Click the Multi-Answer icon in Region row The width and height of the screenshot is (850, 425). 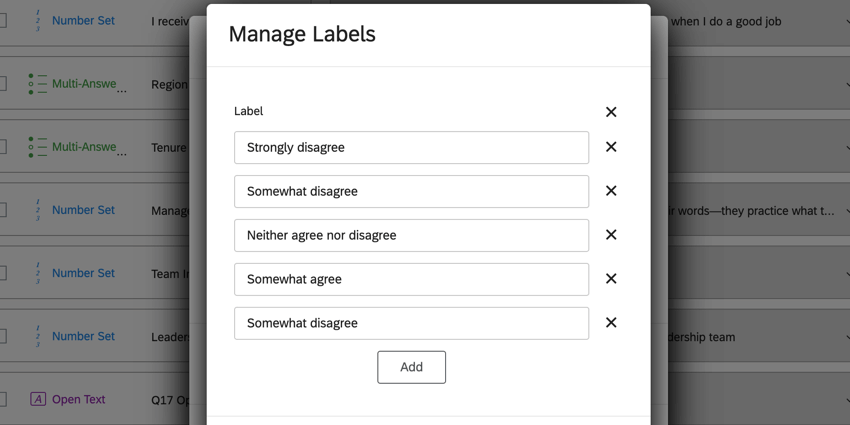[37, 84]
